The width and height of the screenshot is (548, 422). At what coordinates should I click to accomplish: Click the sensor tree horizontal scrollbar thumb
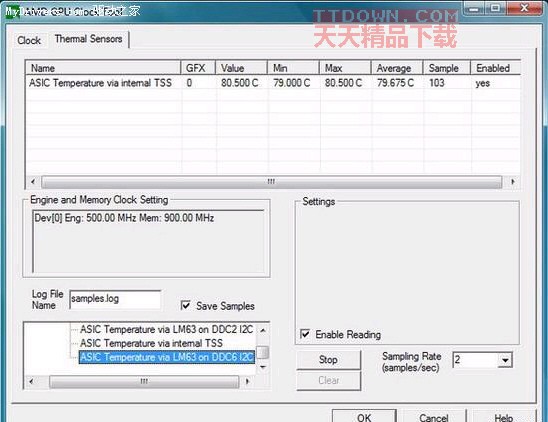[x=144, y=381]
